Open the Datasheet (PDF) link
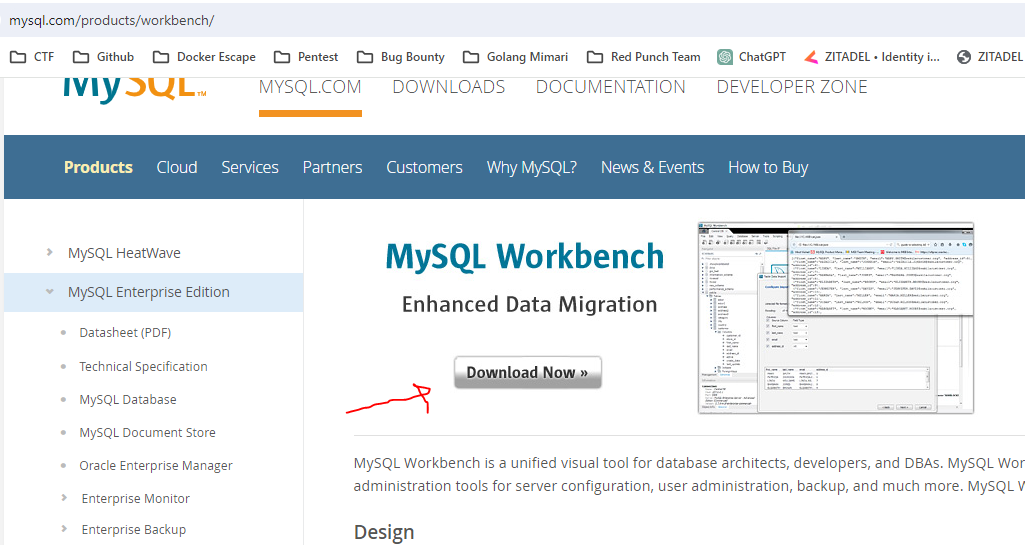Screen dimensions: 1025x545 click(125, 333)
